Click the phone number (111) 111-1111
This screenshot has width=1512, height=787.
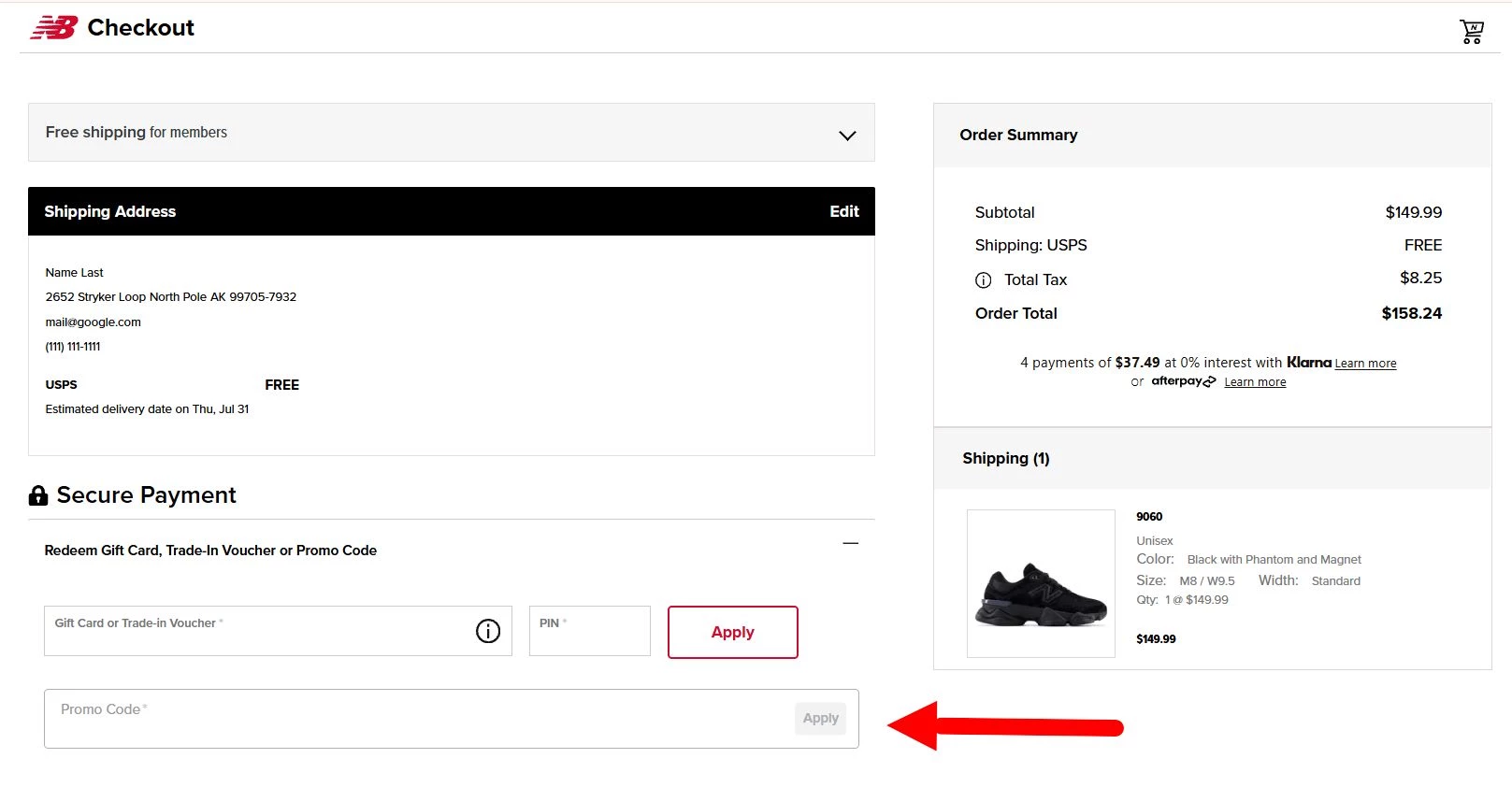coord(73,347)
